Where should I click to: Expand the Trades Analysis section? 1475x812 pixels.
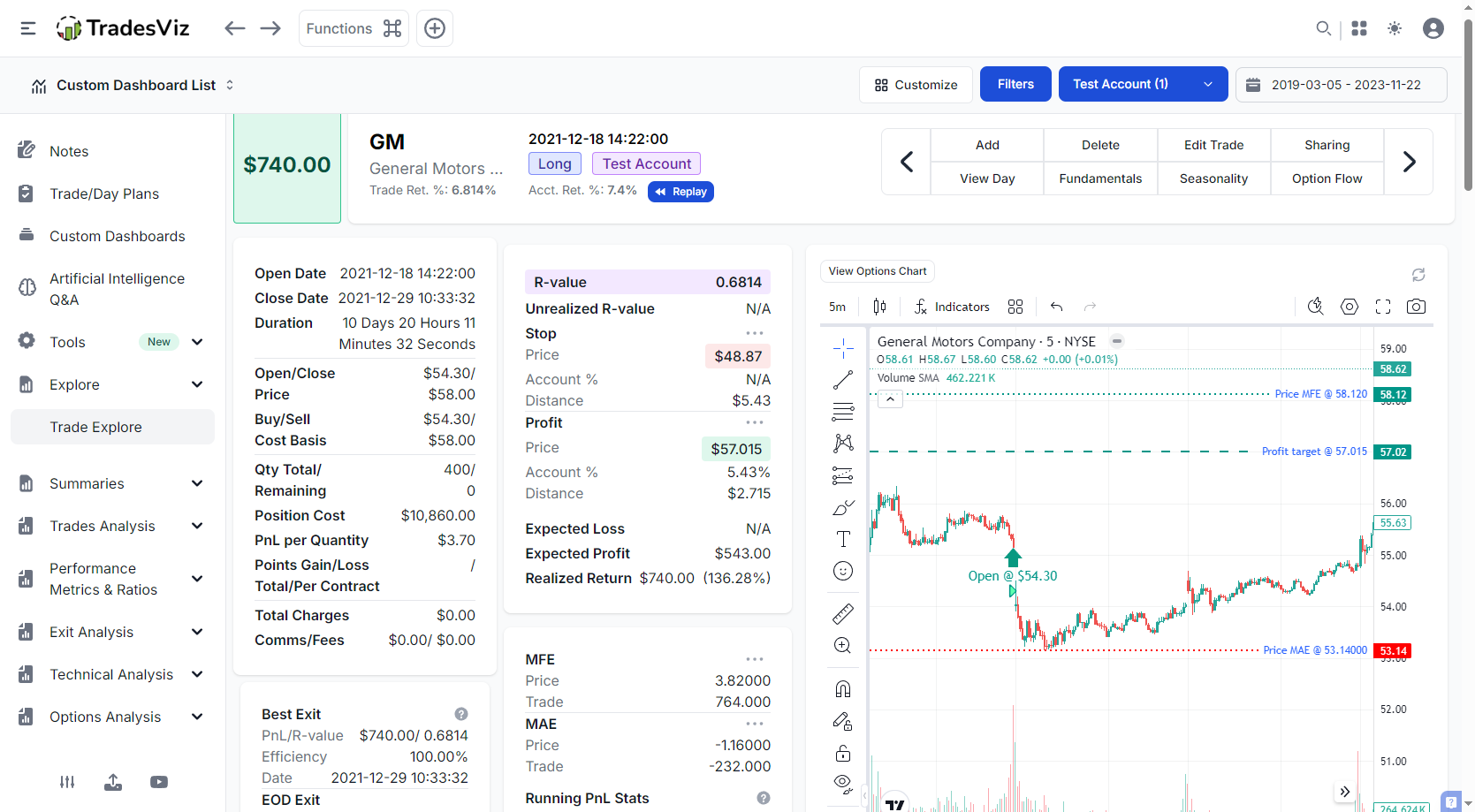click(112, 526)
